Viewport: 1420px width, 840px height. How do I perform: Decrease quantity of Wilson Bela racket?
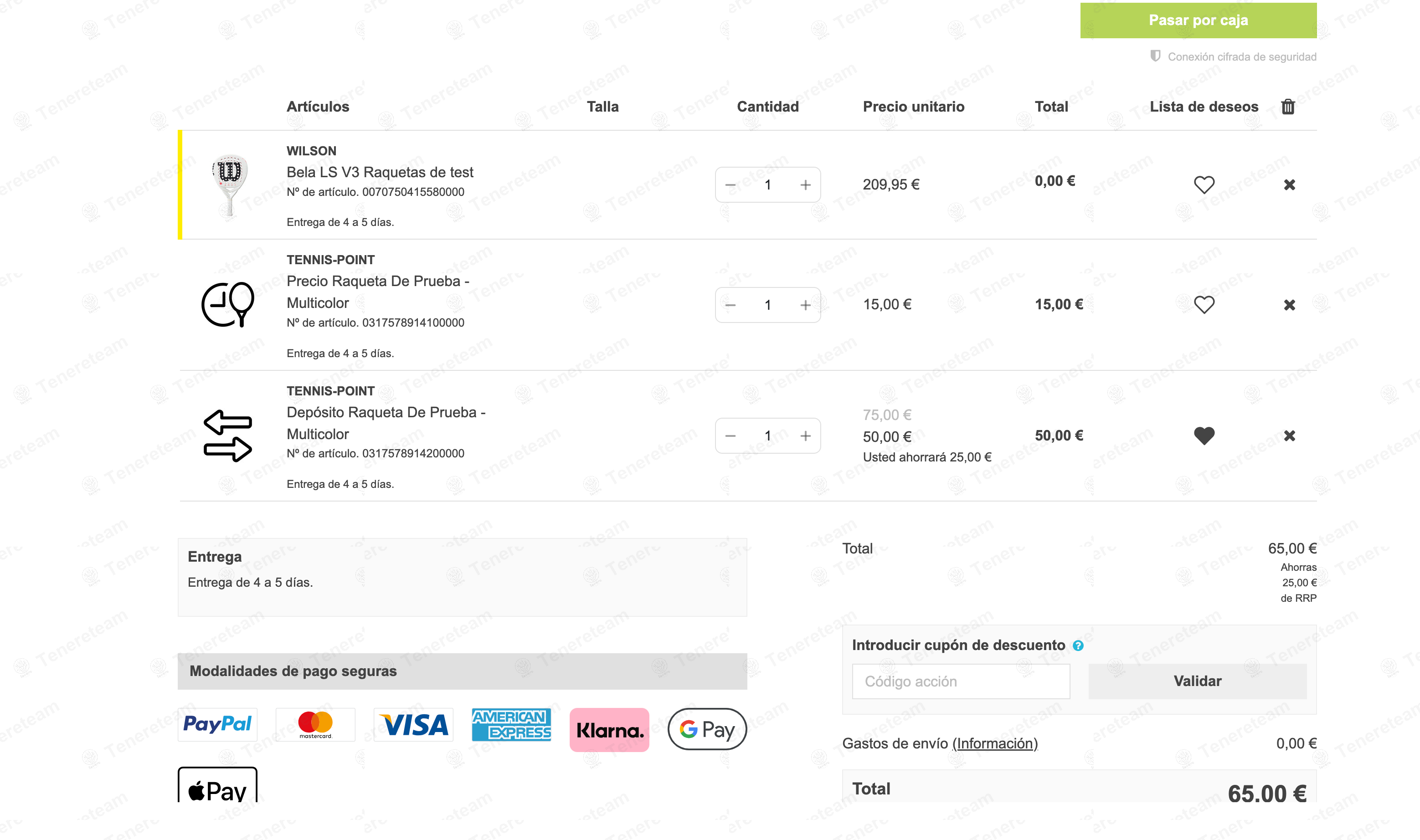[731, 185]
